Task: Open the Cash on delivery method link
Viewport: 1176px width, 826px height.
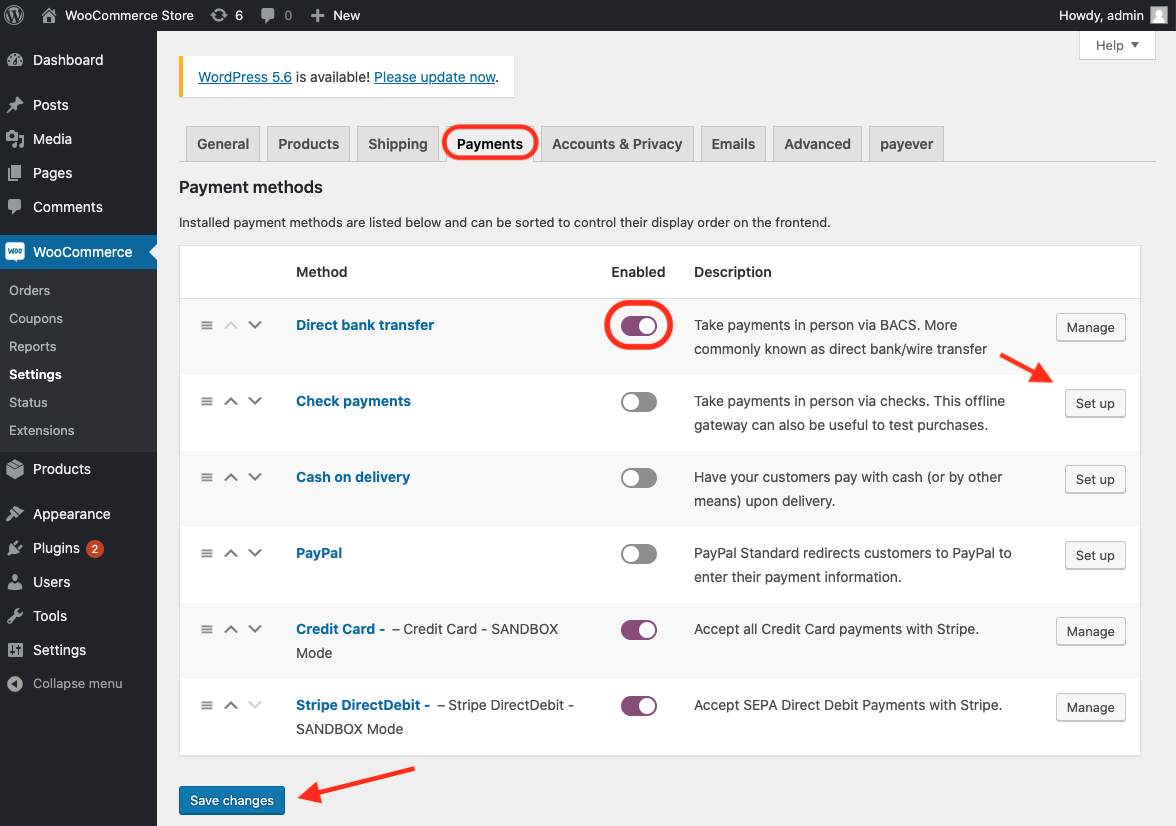Action: coord(353,477)
